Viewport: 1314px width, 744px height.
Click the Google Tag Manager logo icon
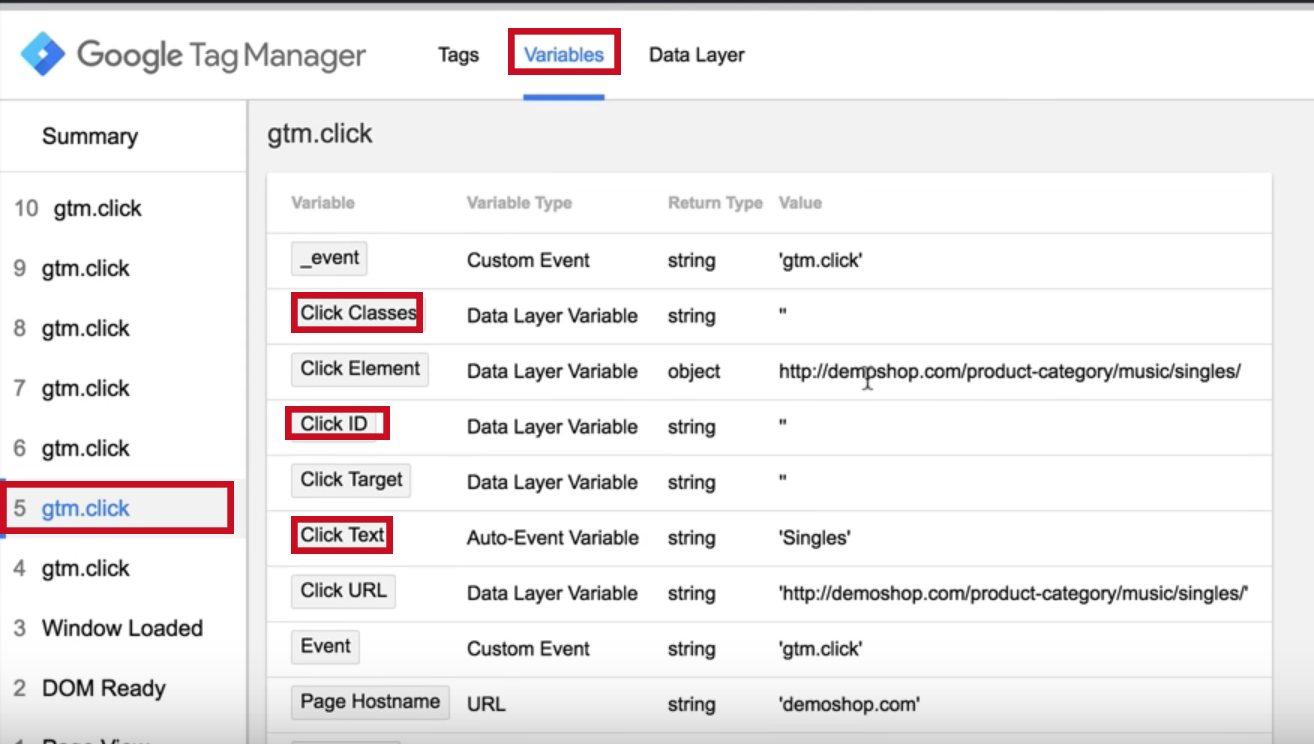42,54
